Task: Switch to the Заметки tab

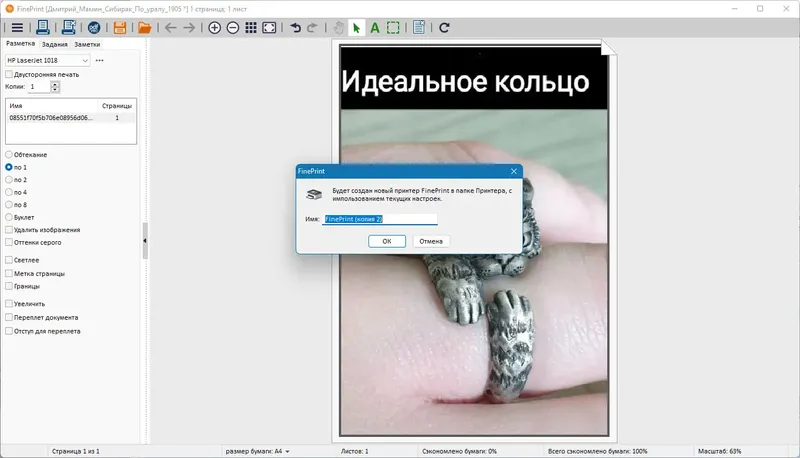Action: [x=87, y=44]
